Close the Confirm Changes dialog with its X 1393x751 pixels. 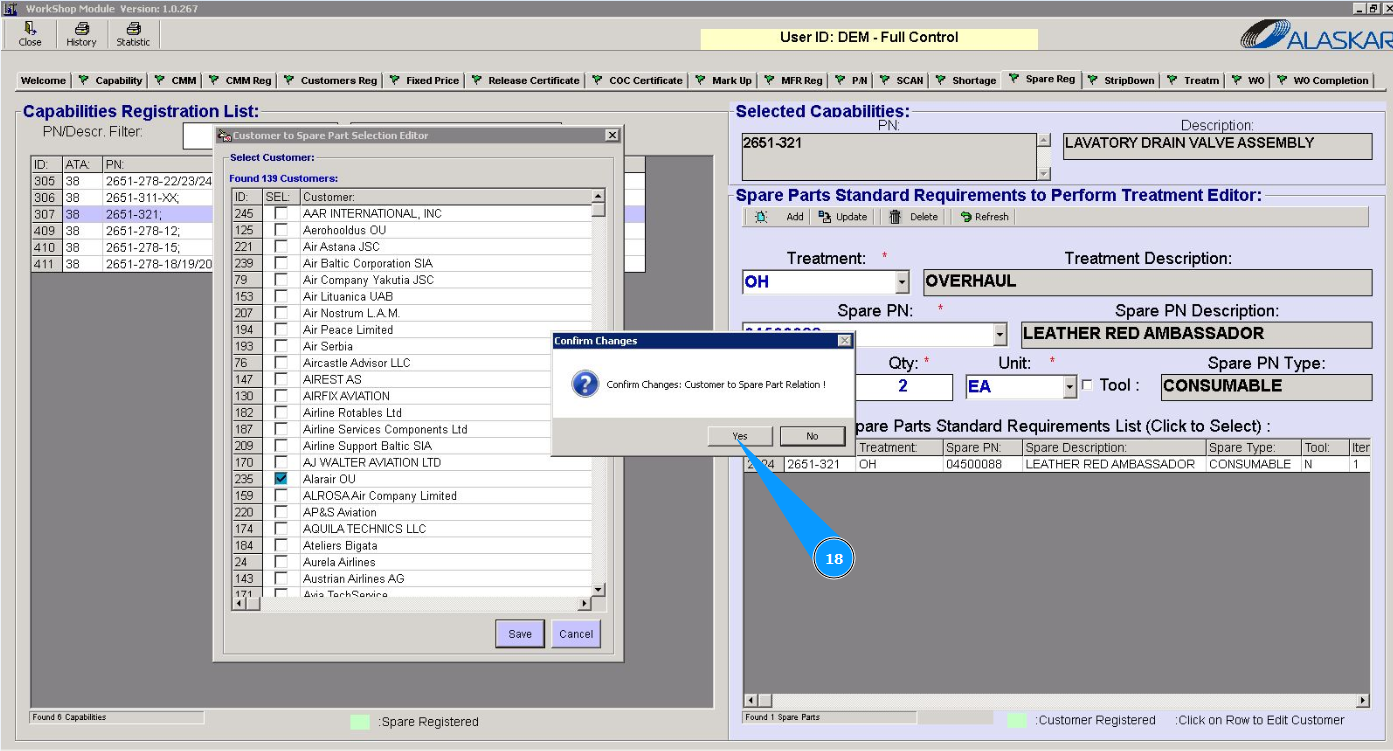[845, 341]
